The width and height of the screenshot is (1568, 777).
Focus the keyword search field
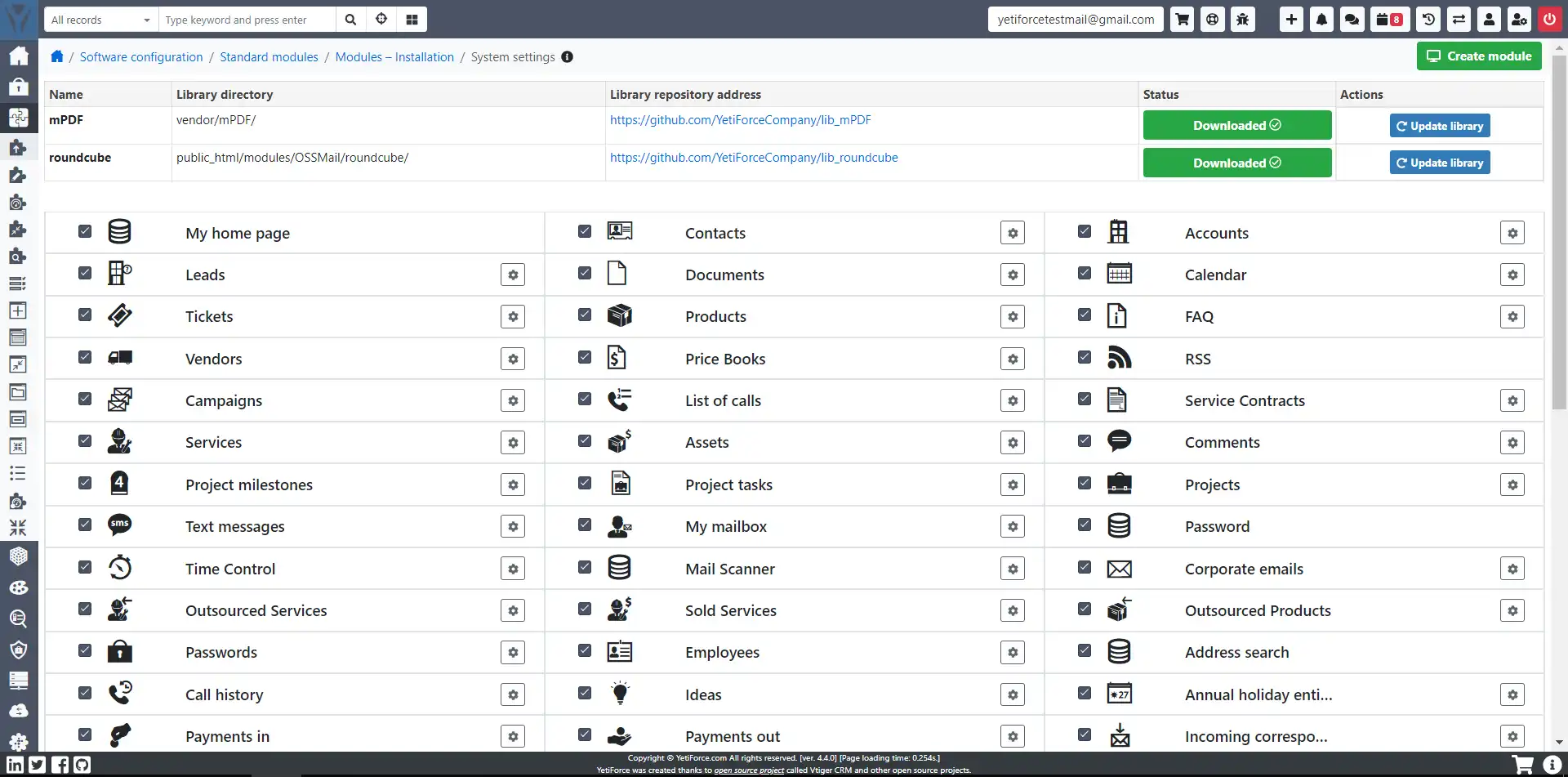pos(247,20)
